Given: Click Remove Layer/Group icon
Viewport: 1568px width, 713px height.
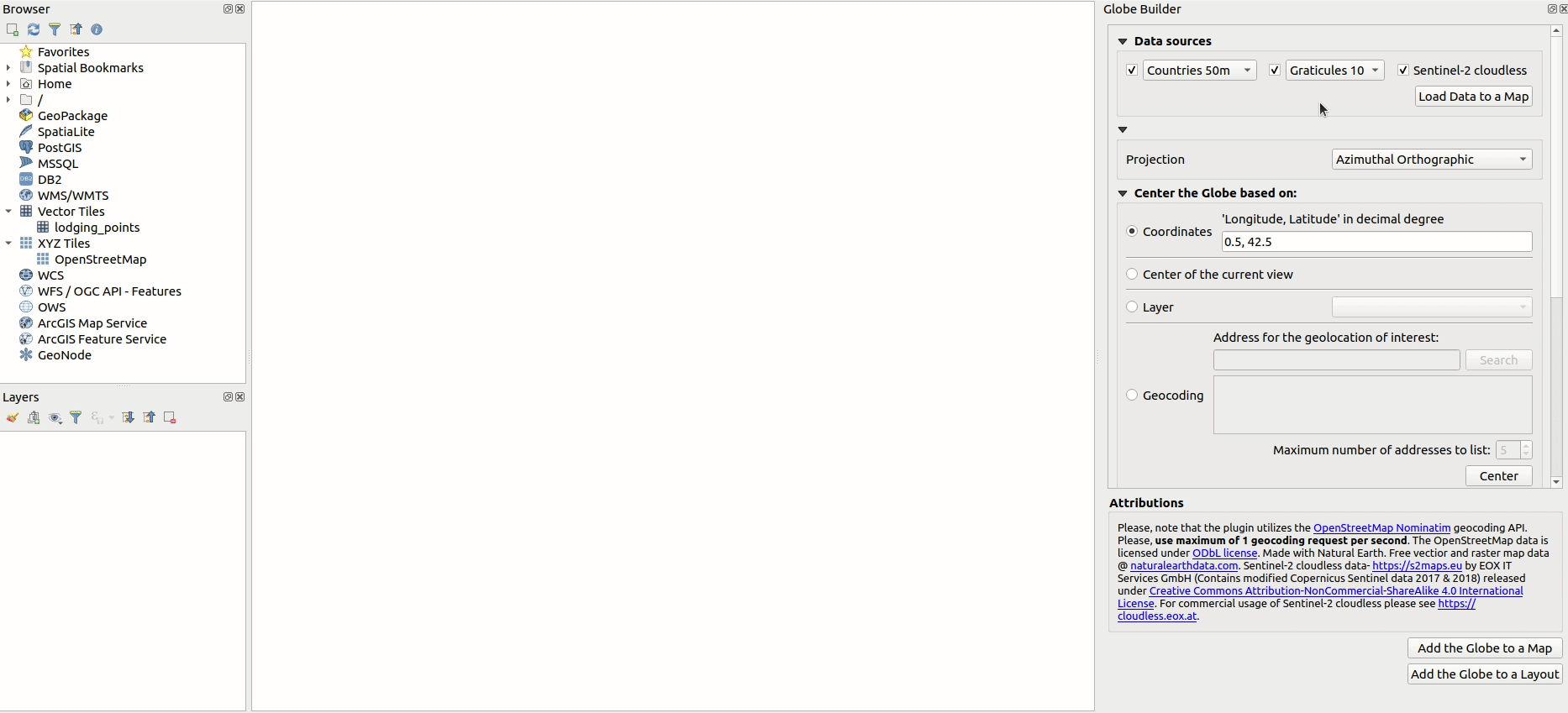Looking at the screenshot, I should tap(170, 417).
